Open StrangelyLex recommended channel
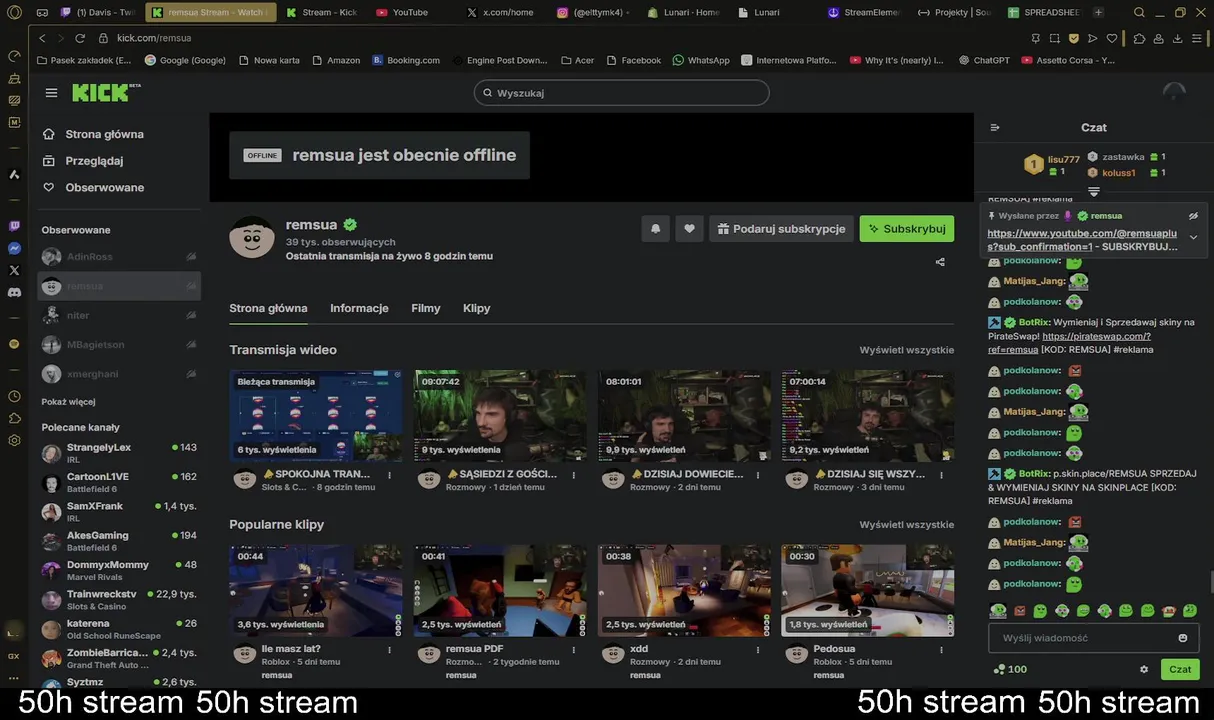1214x720 pixels. click(119, 453)
